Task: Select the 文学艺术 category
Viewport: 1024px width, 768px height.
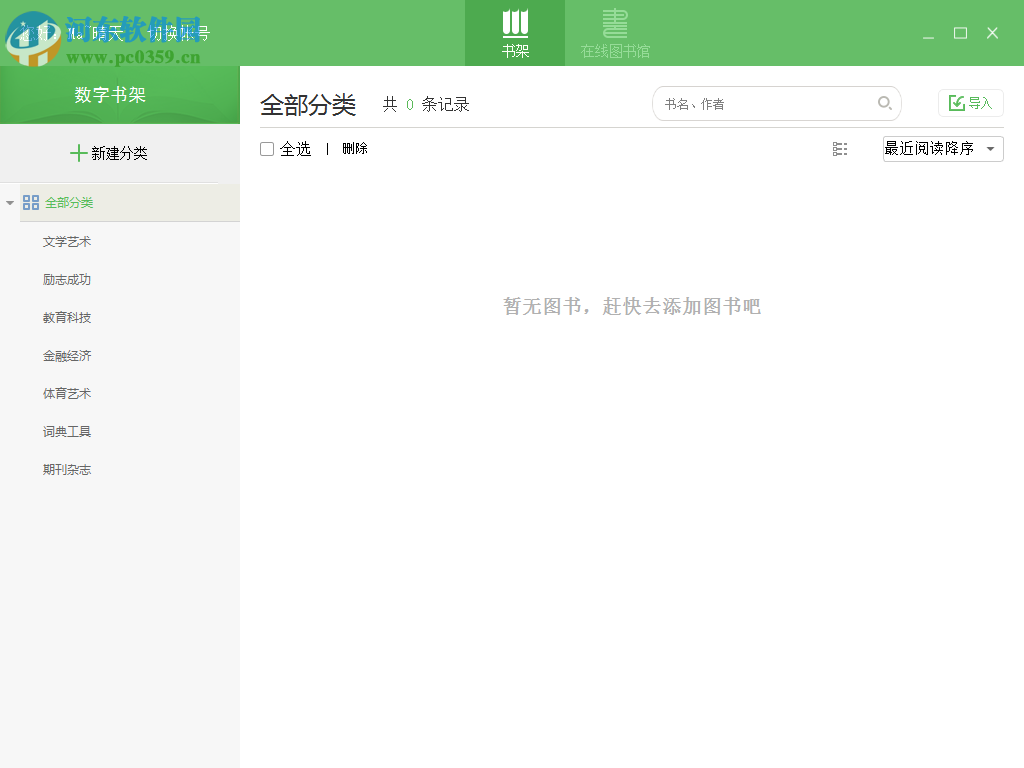Action: coord(65,241)
